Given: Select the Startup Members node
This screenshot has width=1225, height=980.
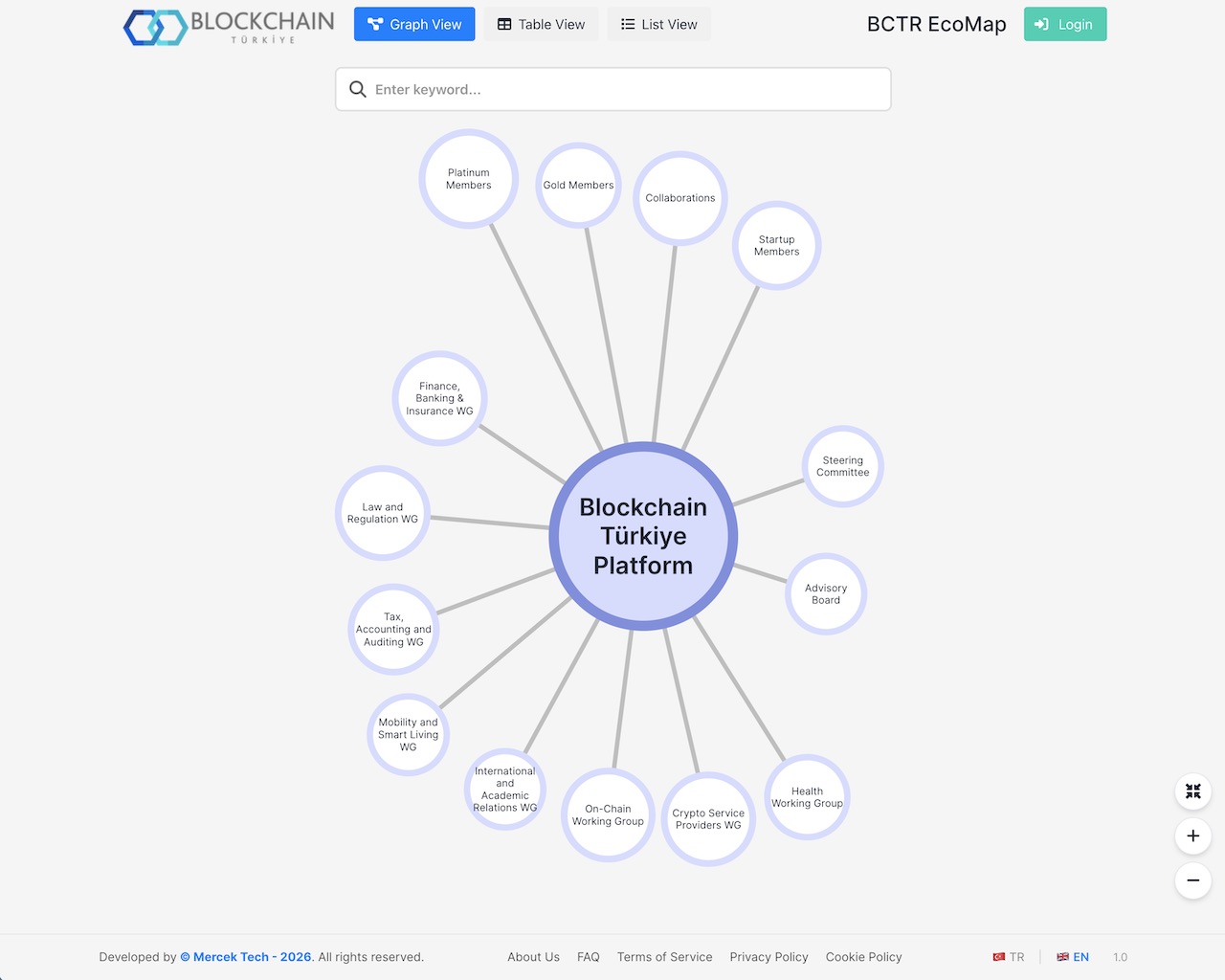Looking at the screenshot, I should (777, 246).
